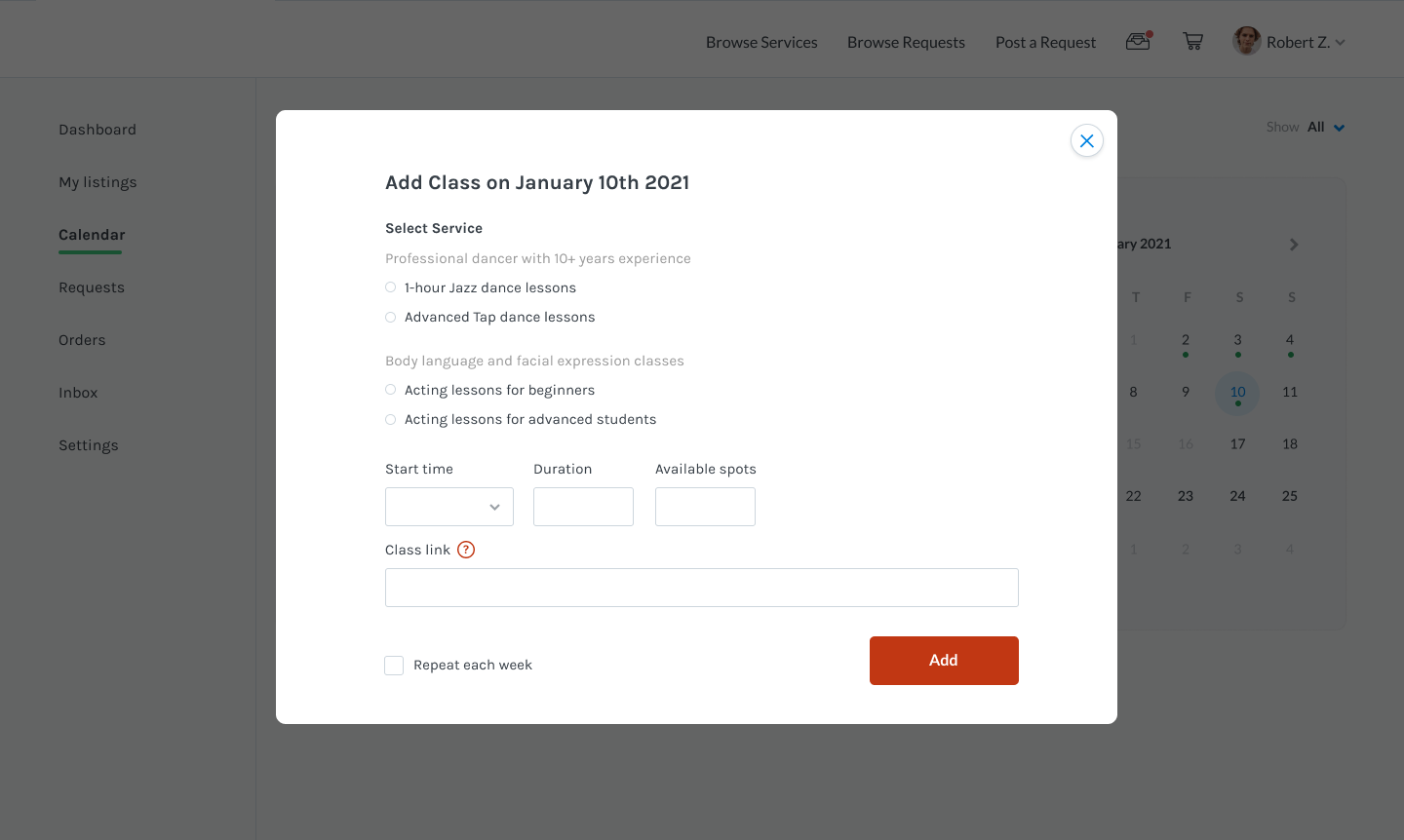Focus the Available spots input field
This screenshot has width=1404, height=840.
[x=705, y=507]
